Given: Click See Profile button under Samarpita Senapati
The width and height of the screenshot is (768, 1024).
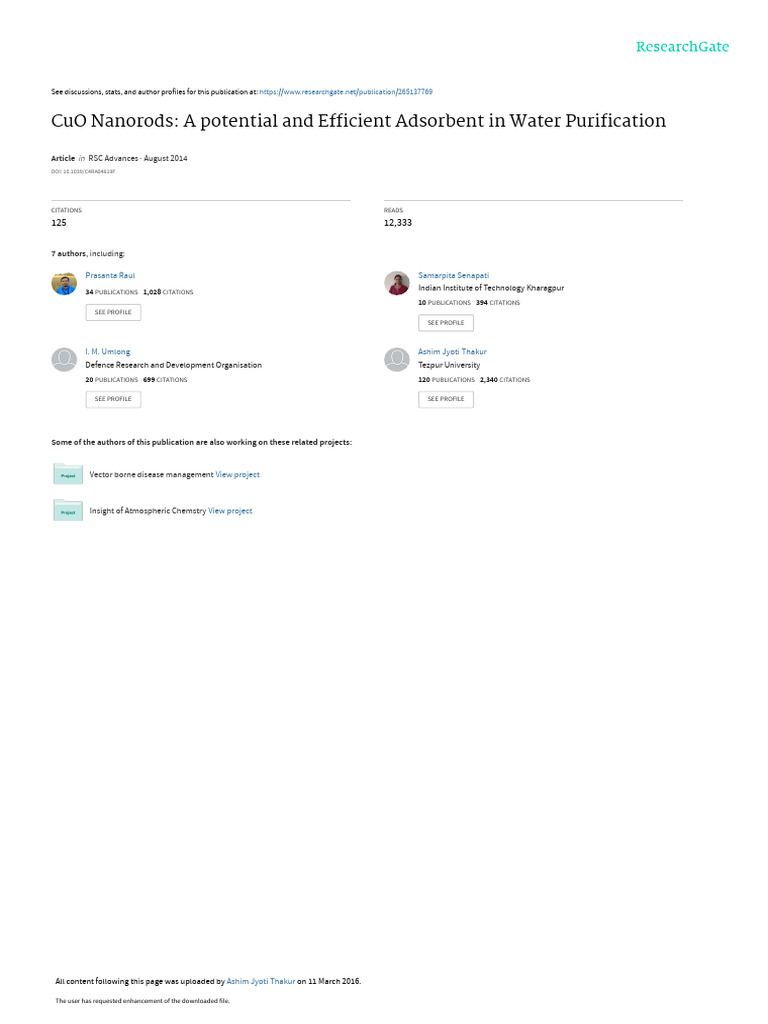Looking at the screenshot, I should 446,323.
